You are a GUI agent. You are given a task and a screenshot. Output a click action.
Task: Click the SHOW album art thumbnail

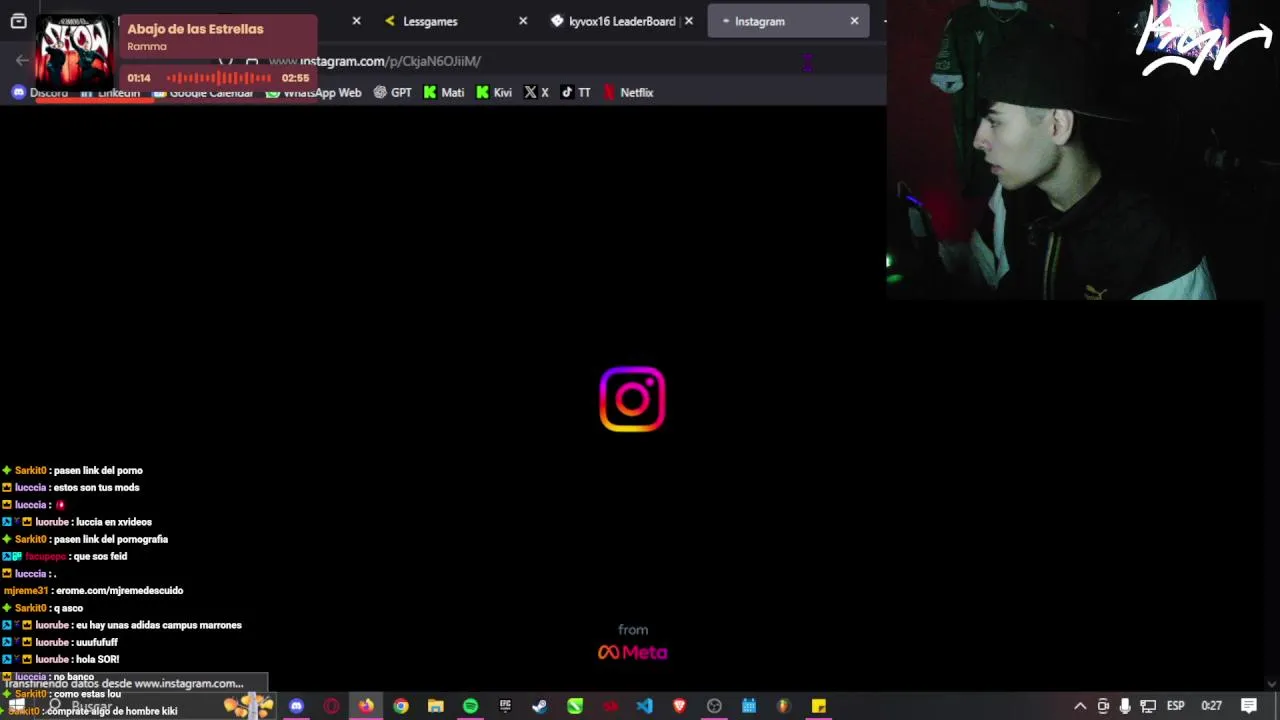point(75,52)
